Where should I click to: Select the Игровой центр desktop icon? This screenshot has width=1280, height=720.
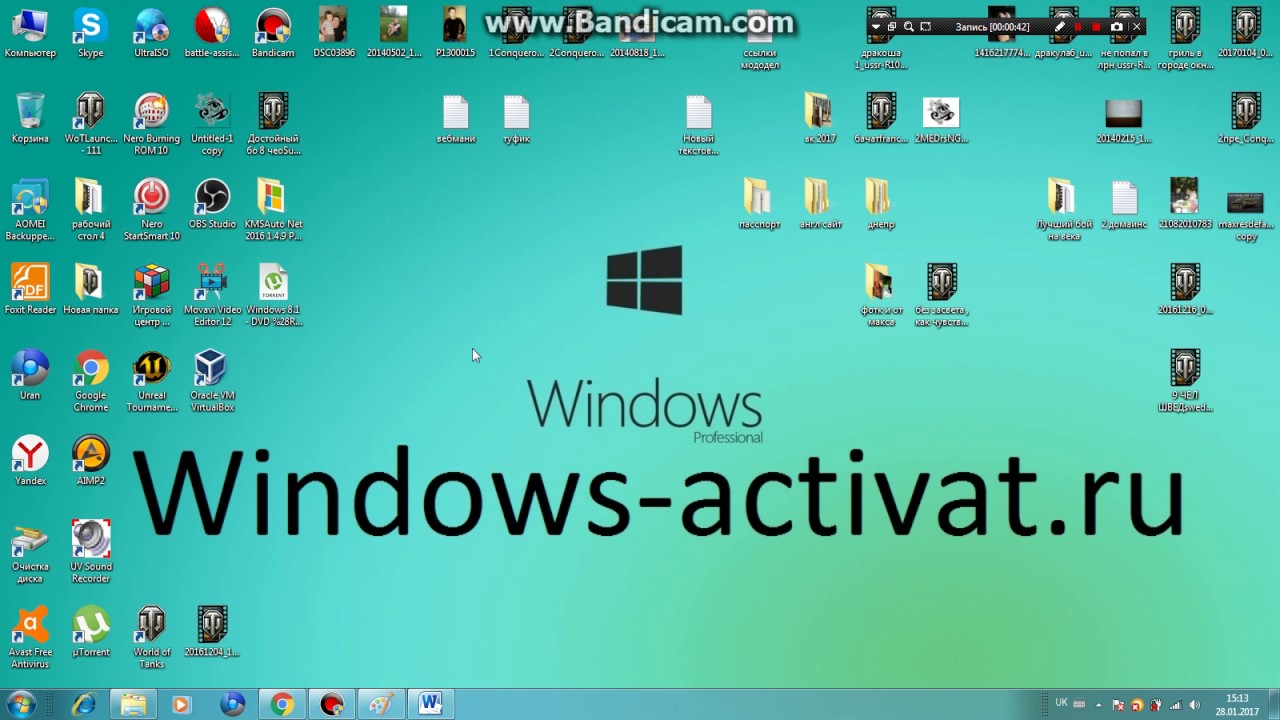(151, 295)
